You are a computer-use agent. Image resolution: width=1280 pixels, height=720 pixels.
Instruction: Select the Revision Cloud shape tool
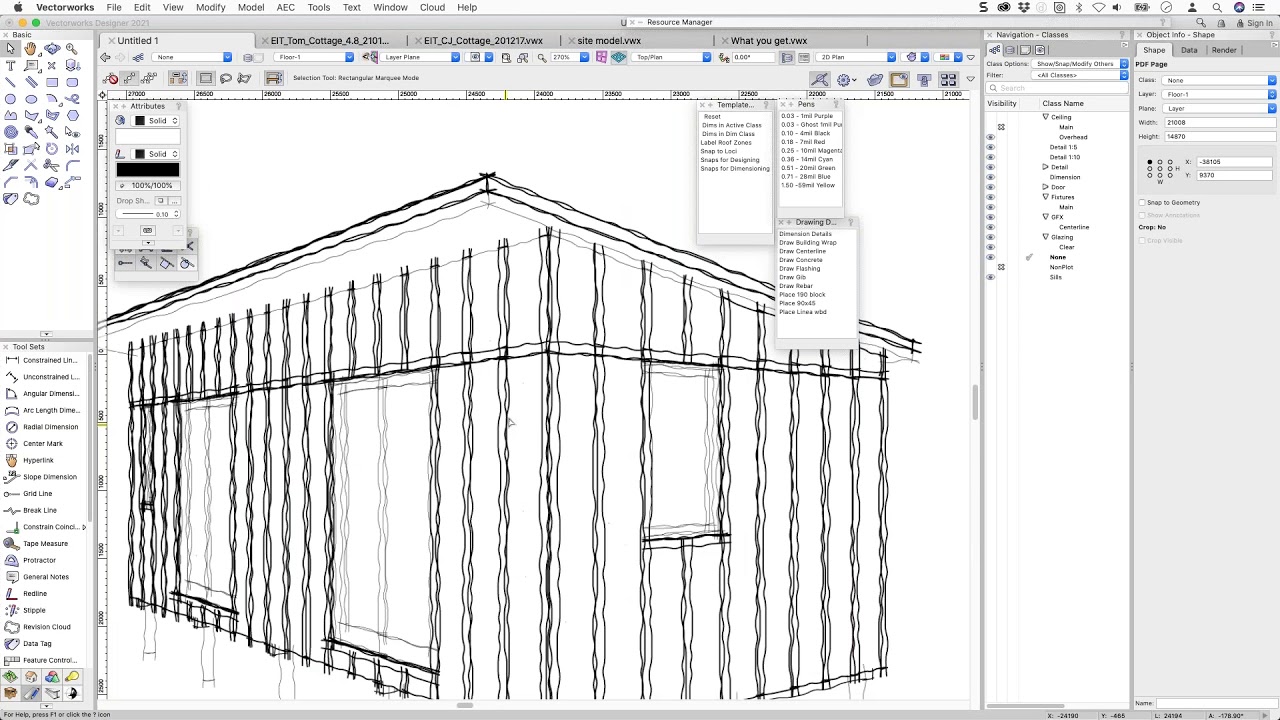click(31, 199)
